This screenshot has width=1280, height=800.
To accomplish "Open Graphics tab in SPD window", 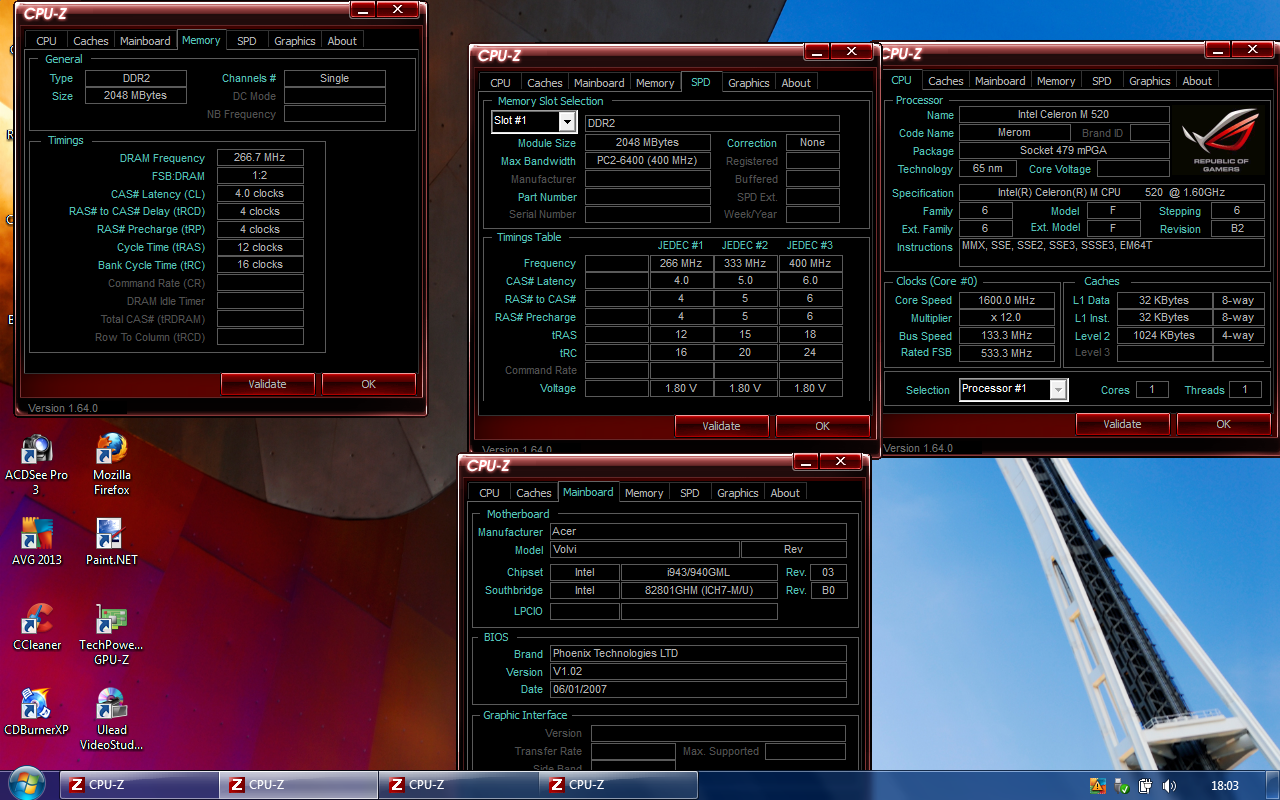I will [749, 83].
